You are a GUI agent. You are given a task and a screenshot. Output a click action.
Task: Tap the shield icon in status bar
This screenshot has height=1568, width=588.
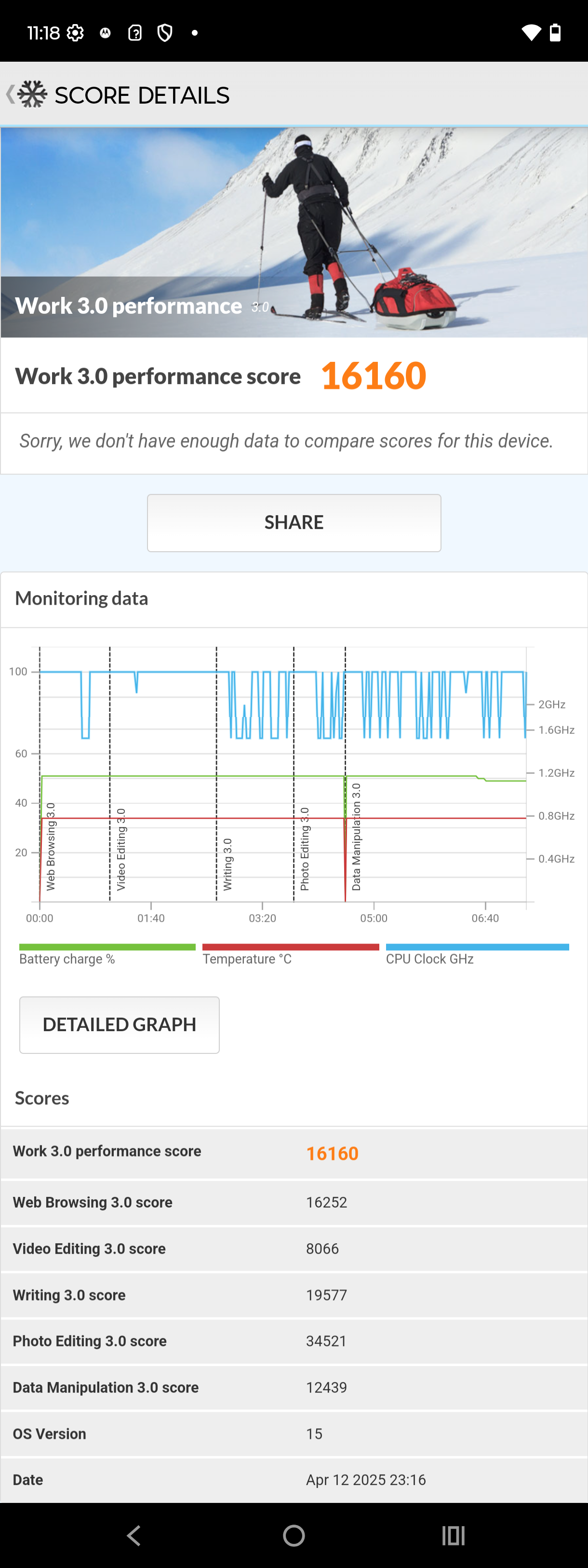point(164,33)
